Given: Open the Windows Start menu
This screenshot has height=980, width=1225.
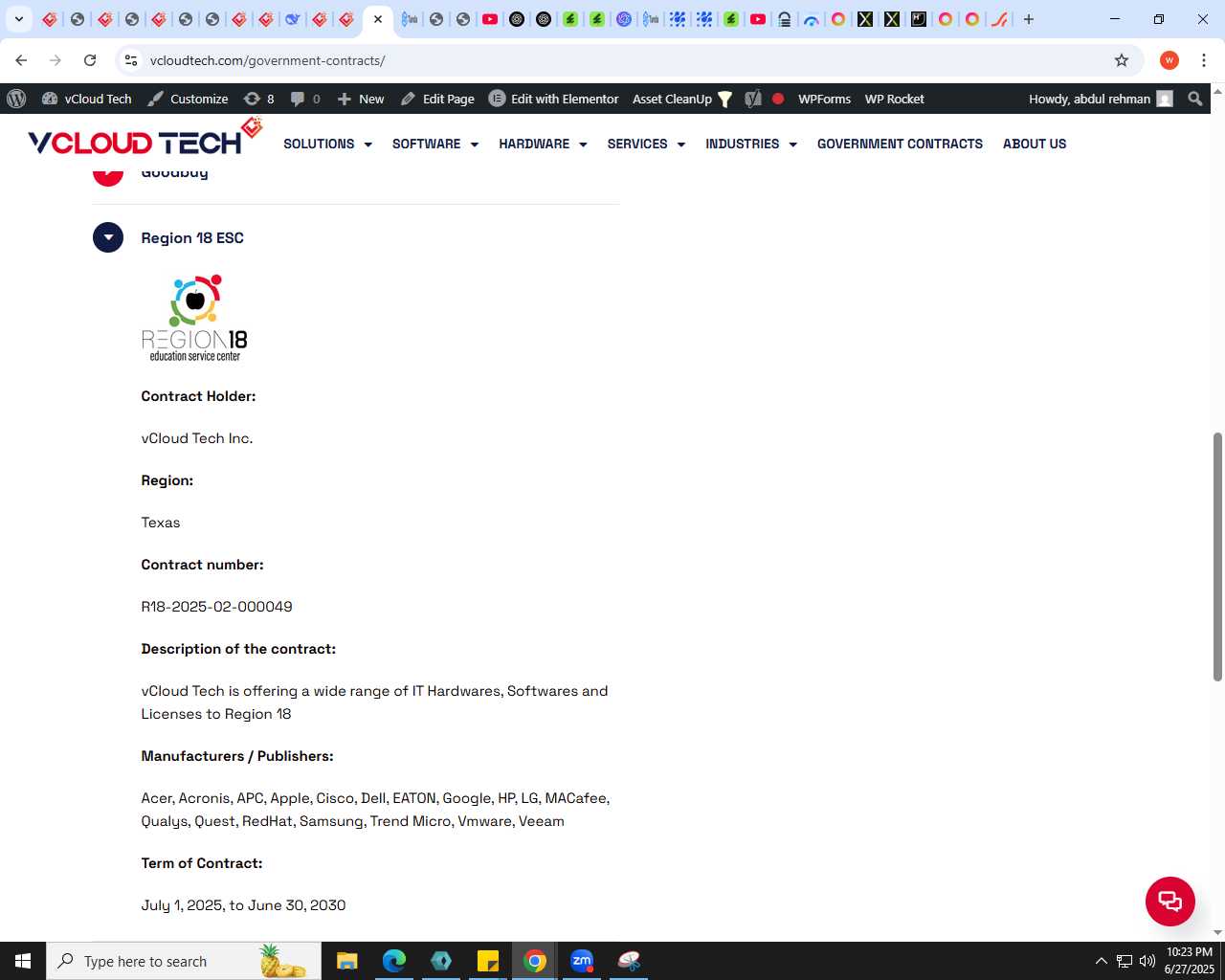Looking at the screenshot, I should 23,961.
